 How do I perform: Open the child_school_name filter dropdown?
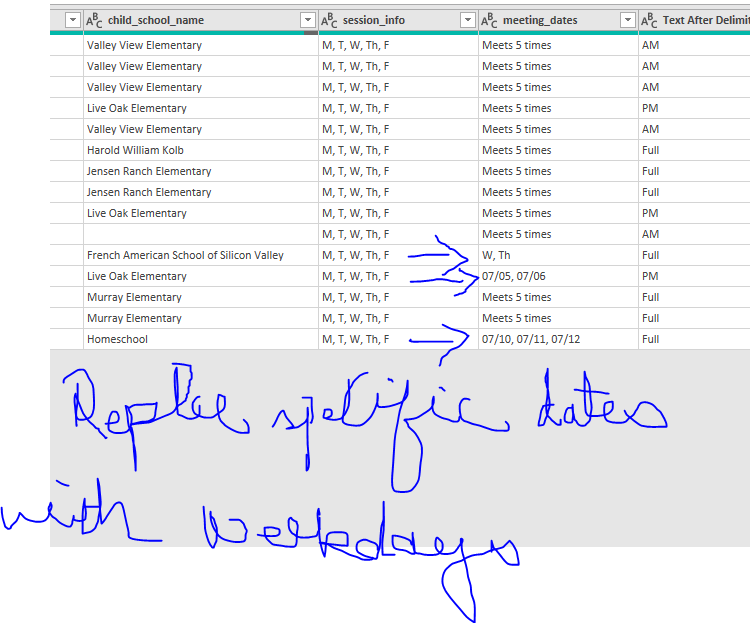[x=308, y=20]
